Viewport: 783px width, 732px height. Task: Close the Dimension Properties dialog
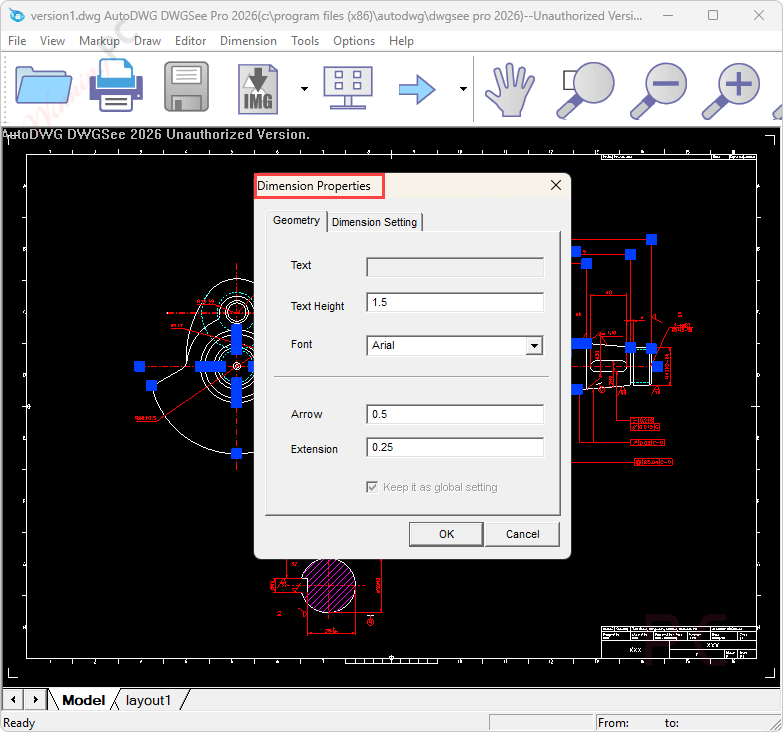tap(556, 185)
